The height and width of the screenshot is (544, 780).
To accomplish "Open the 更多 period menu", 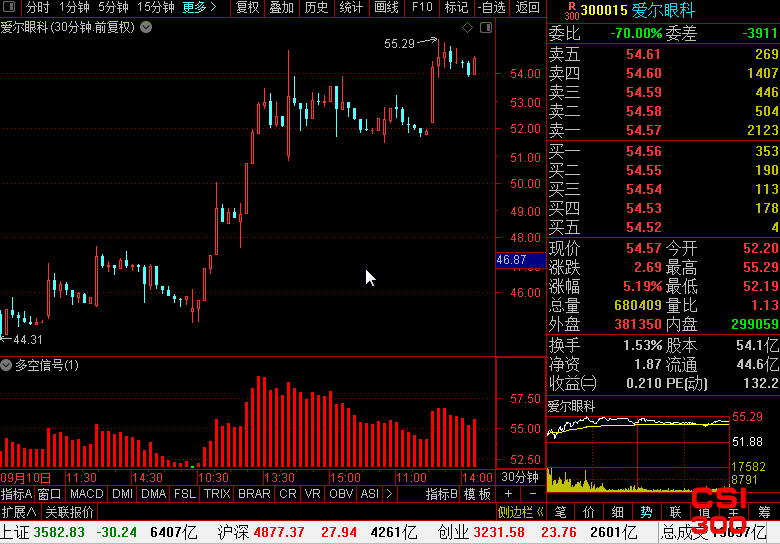I will (199, 7).
